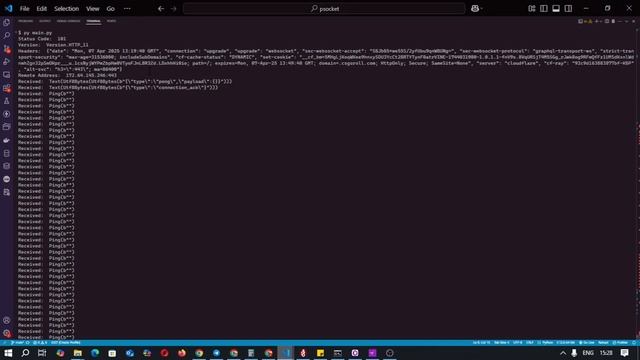Click Prettier status bar item
This screenshot has width=640, height=360.
[x=620, y=342]
